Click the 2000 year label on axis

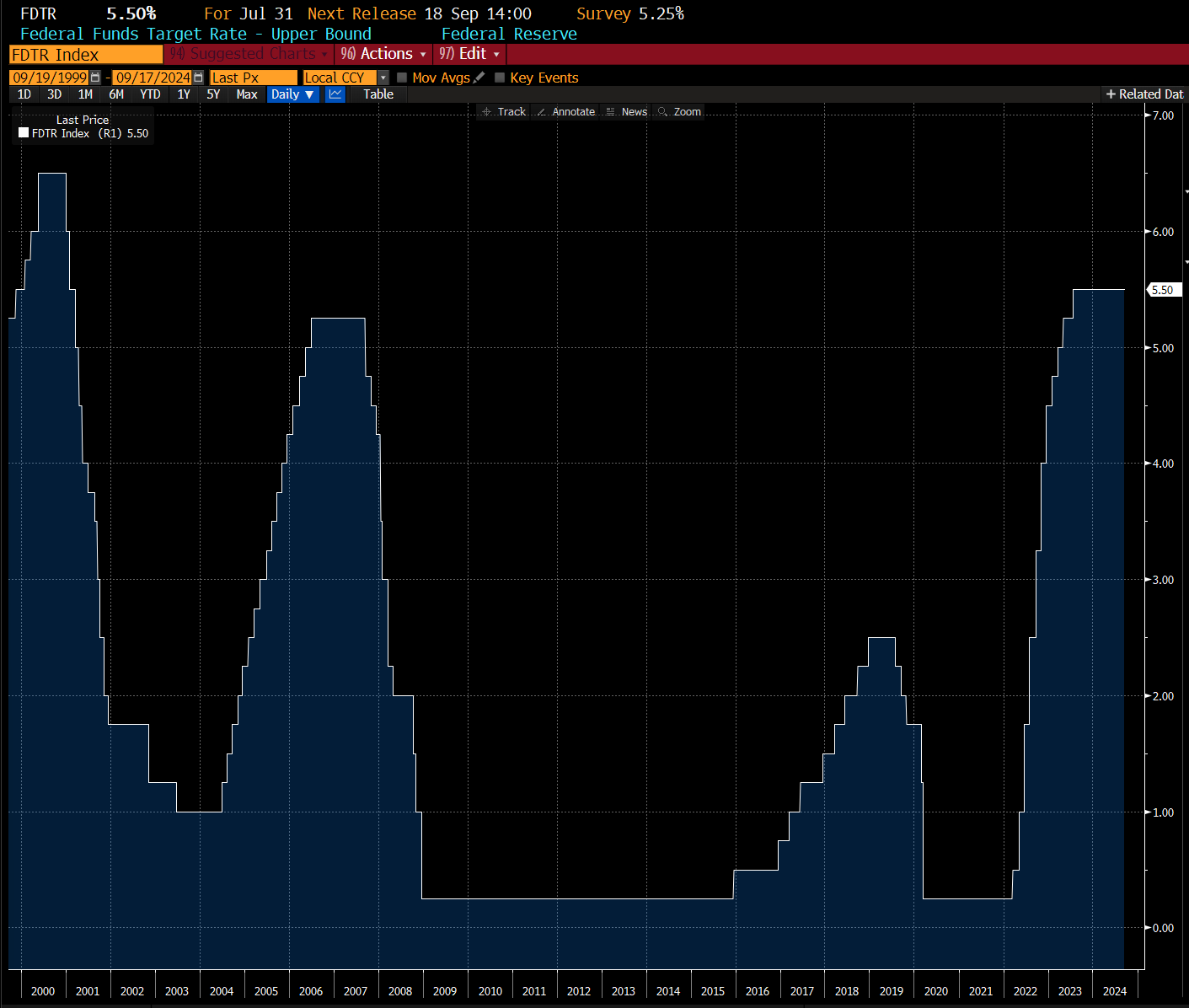43,991
